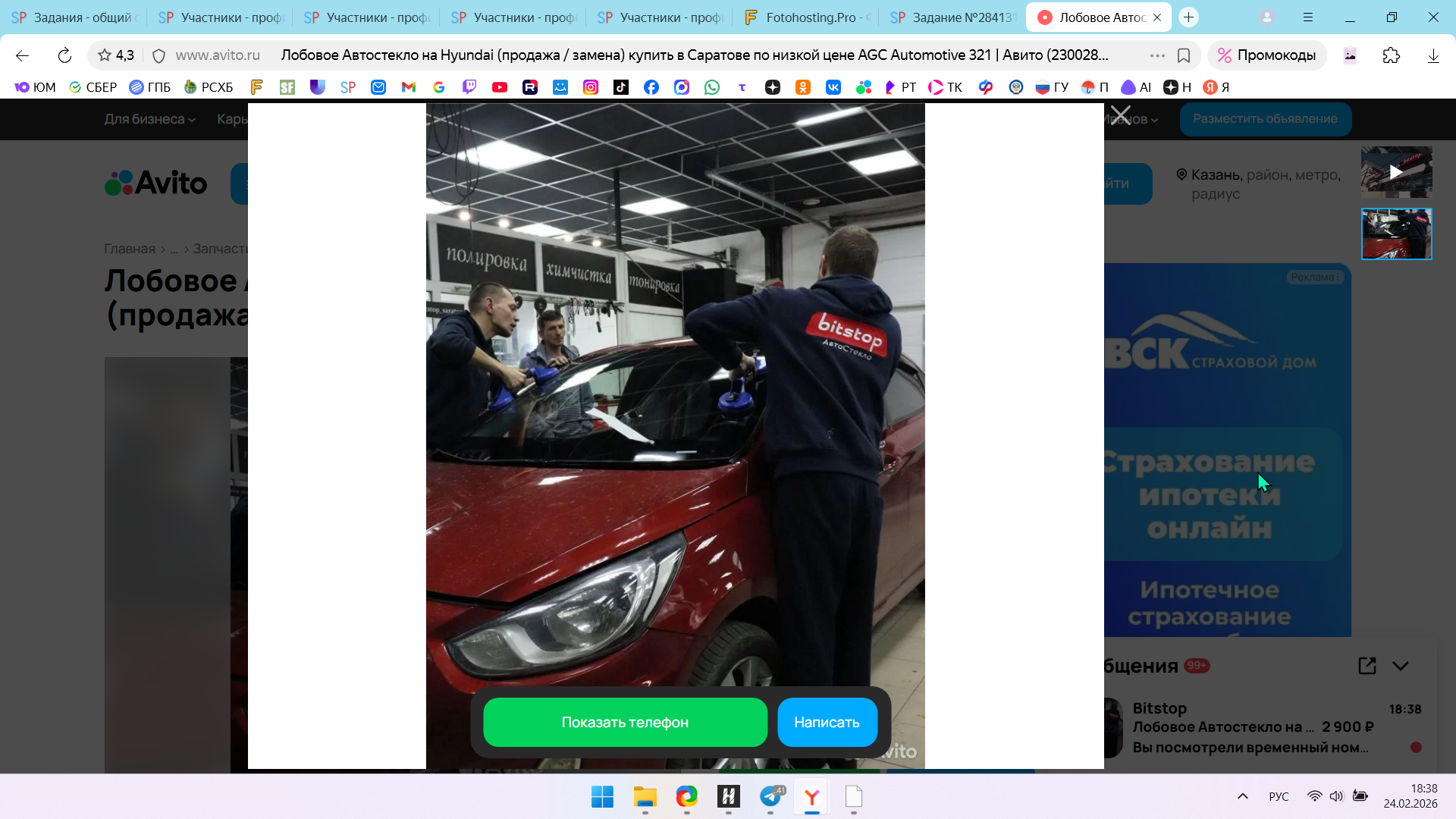Image resolution: width=1456 pixels, height=819 pixels.
Task: Bookmark this page with bookmark icon
Action: tap(1183, 55)
